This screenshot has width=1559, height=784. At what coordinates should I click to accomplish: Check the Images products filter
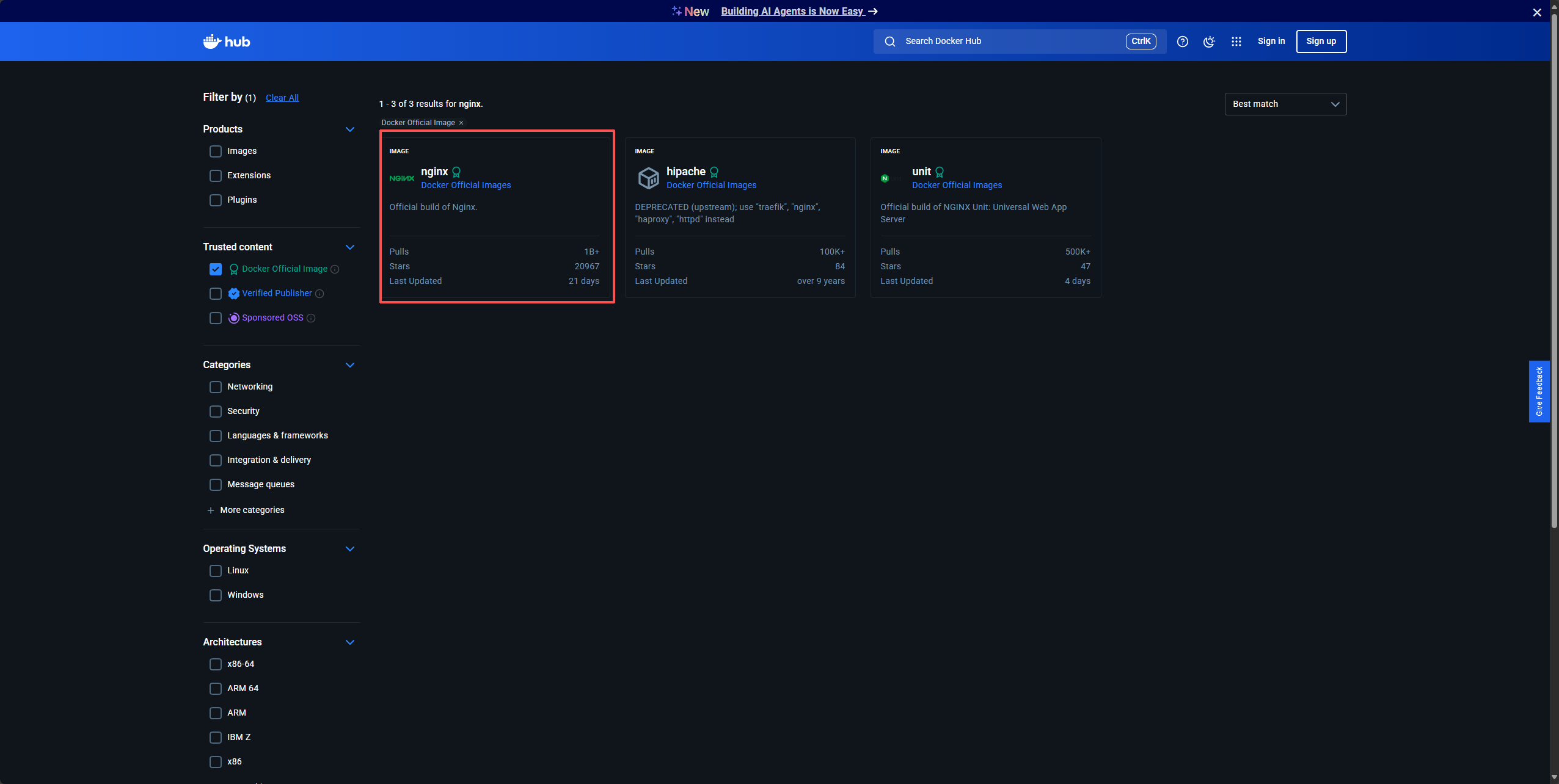click(x=216, y=151)
